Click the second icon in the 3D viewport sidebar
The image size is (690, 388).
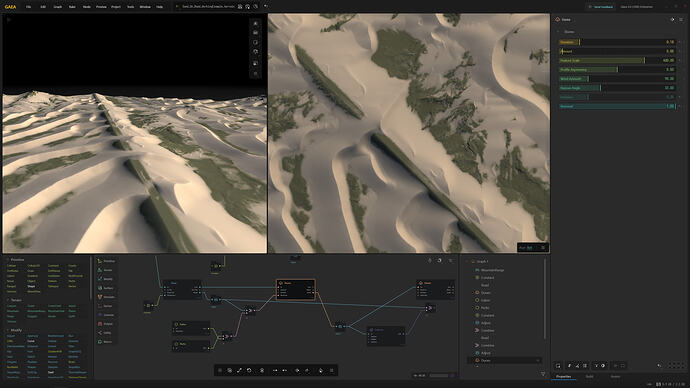click(x=256, y=33)
